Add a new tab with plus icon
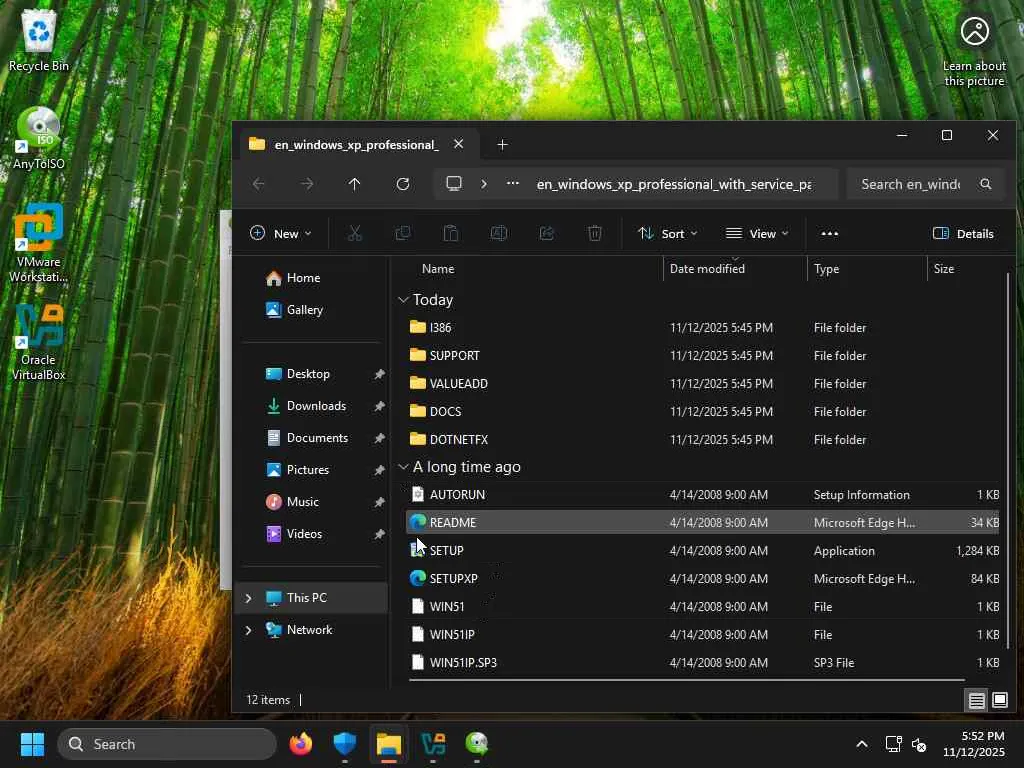 click(502, 144)
